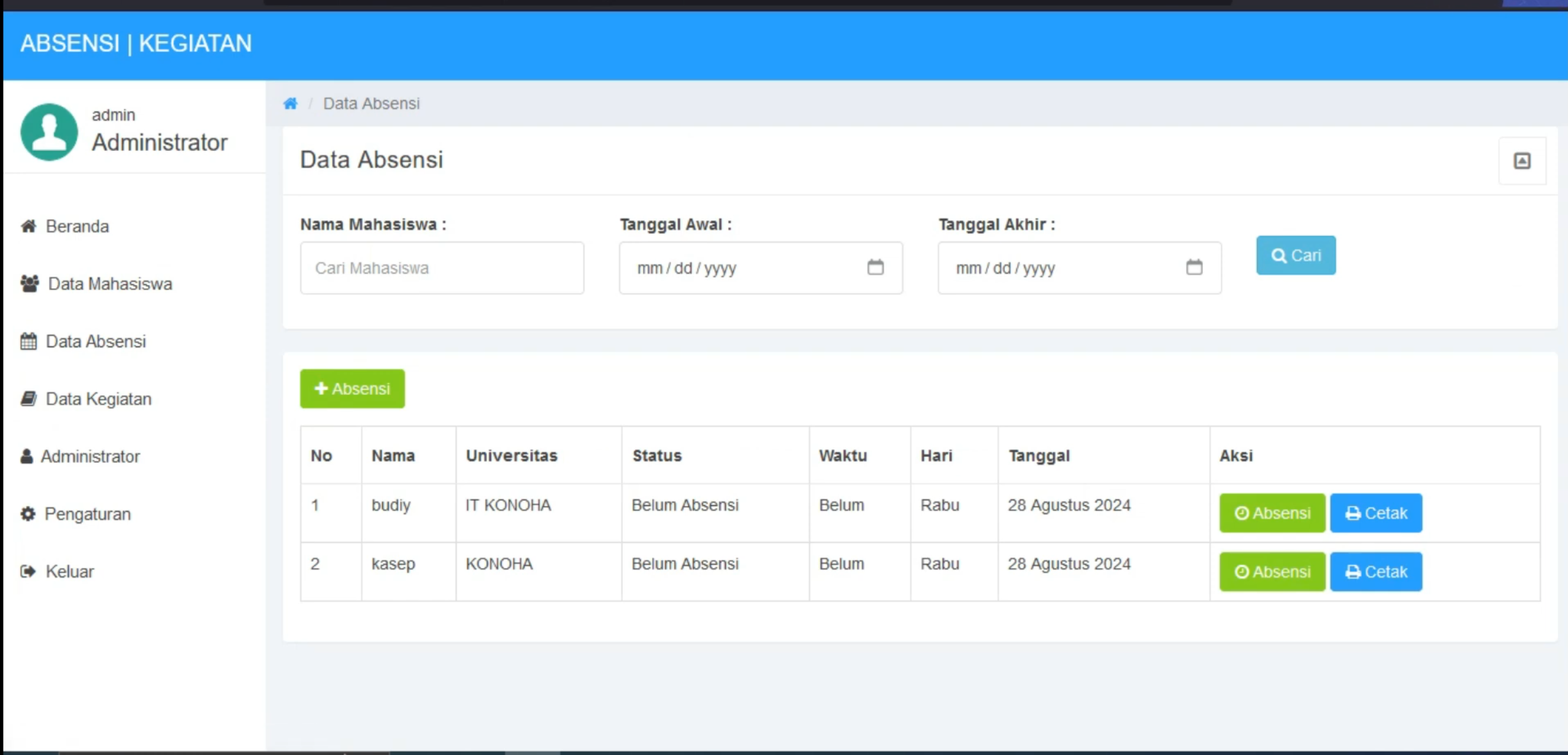Open Tanggal Akhir calendar picker icon
The height and width of the screenshot is (755, 1568).
pos(1194,267)
